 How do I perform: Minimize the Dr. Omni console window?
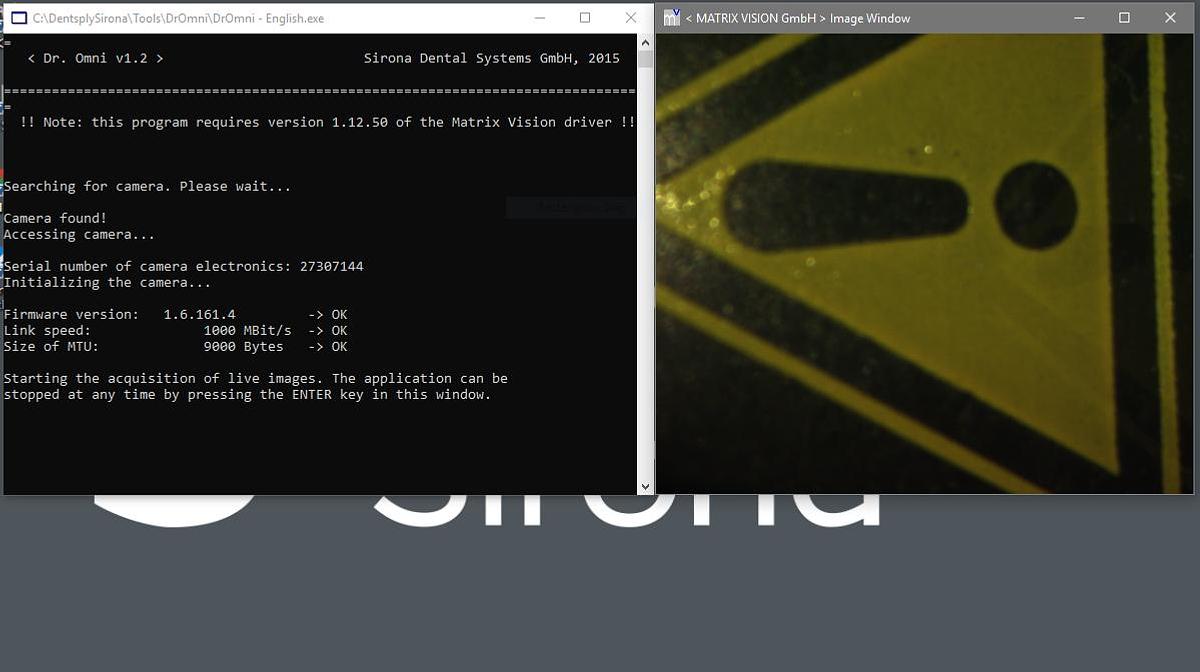click(x=539, y=18)
